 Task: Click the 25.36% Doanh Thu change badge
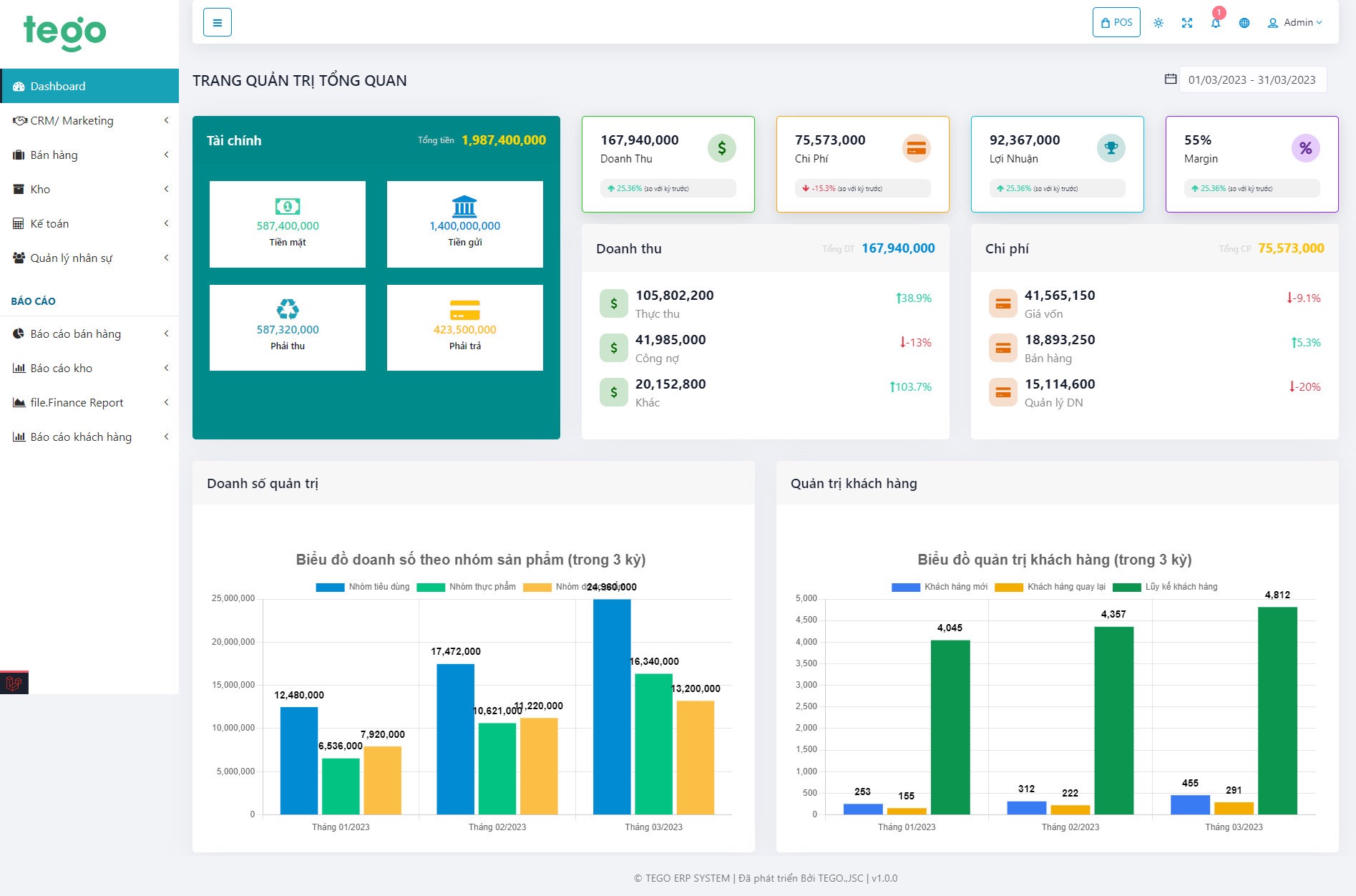pyautogui.click(x=668, y=189)
